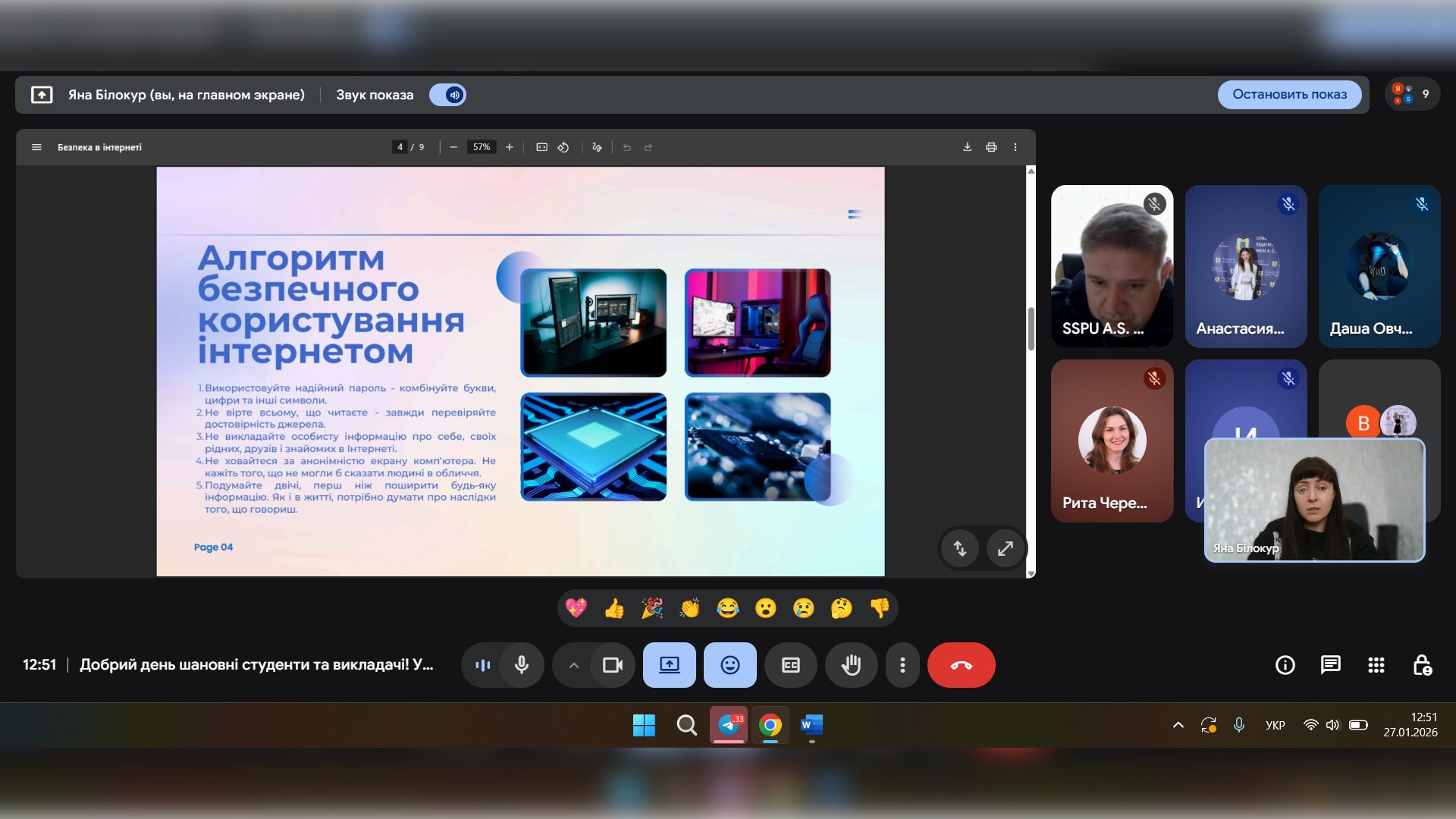Send the clapping hands reaction
The image size is (1456, 819).
pyautogui.click(x=689, y=608)
